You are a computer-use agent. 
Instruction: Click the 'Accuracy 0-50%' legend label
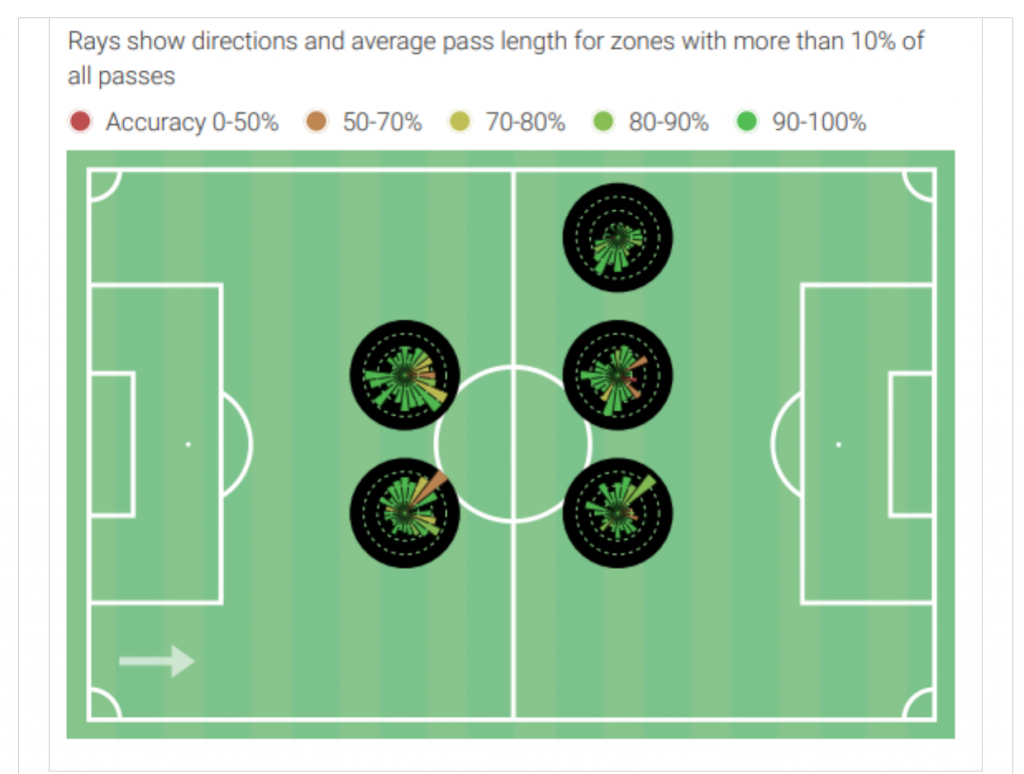192,122
